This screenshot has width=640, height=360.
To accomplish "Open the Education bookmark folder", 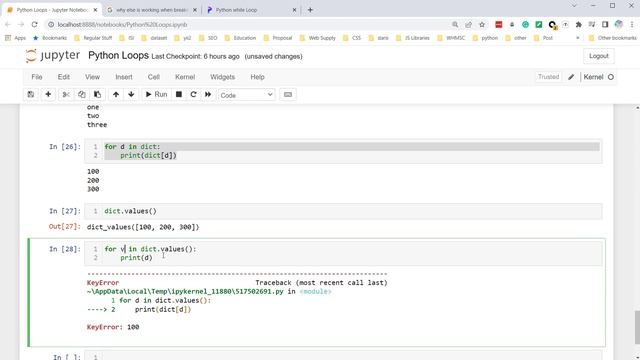I will pyautogui.click(x=240, y=38).
